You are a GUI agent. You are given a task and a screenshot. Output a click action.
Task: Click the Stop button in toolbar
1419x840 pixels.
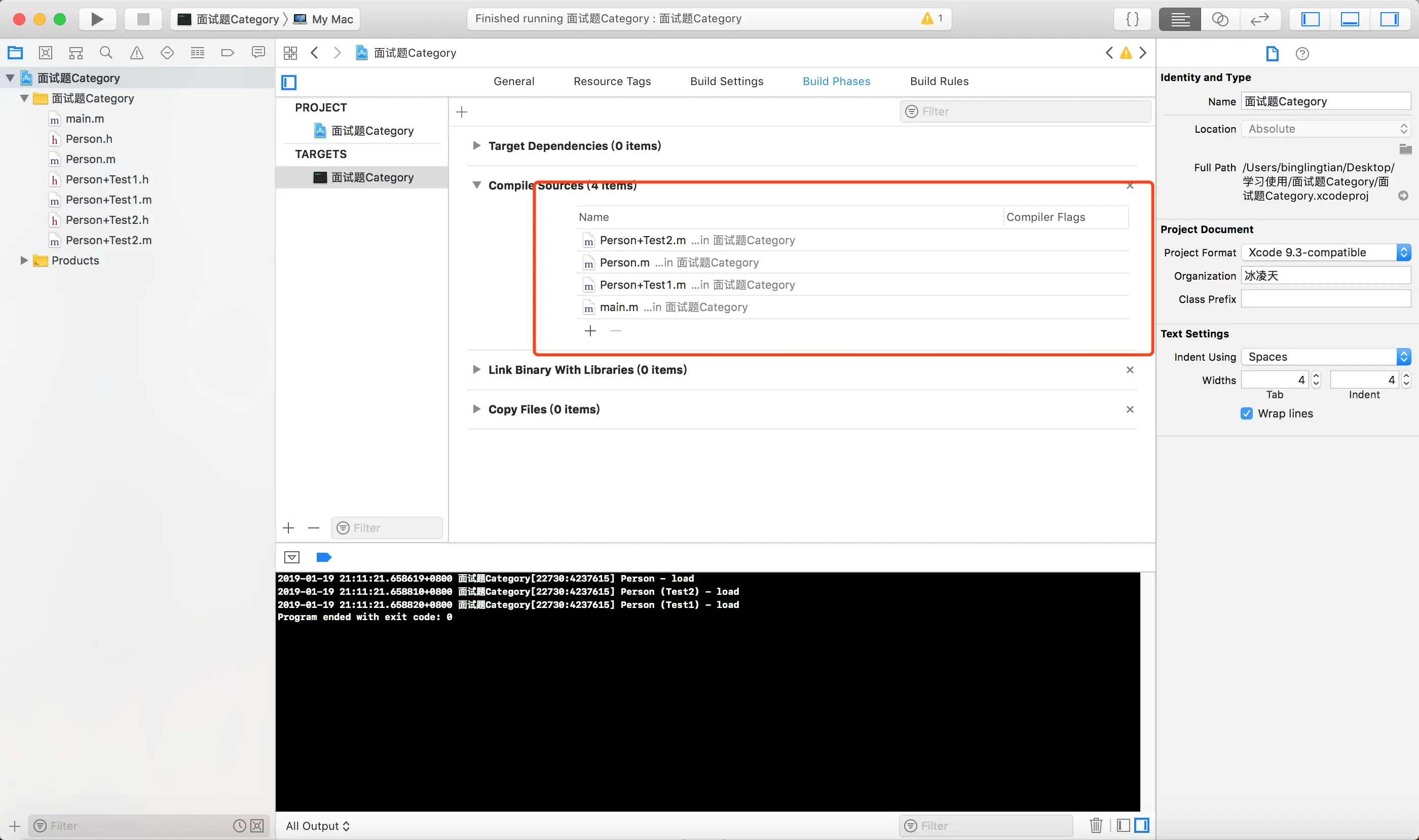(x=143, y=19)
